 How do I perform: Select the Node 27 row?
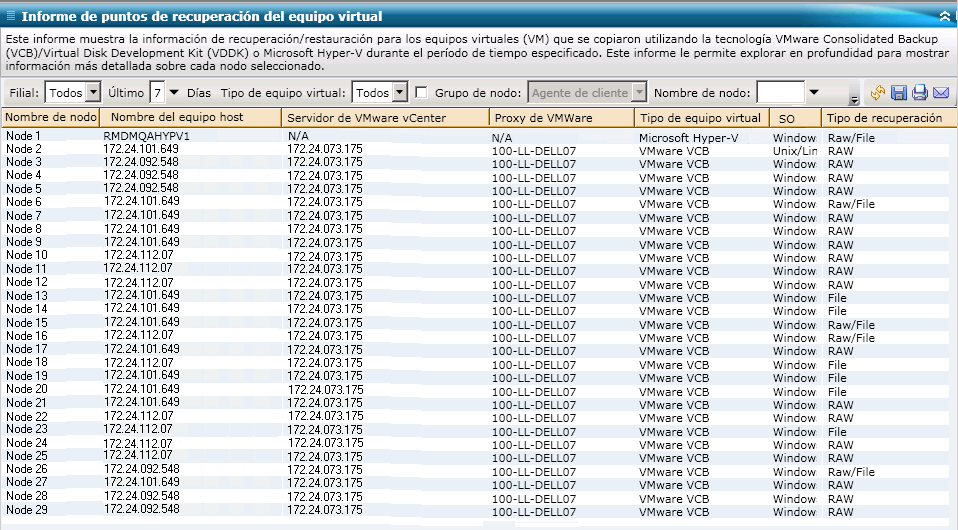pos(26,482)
